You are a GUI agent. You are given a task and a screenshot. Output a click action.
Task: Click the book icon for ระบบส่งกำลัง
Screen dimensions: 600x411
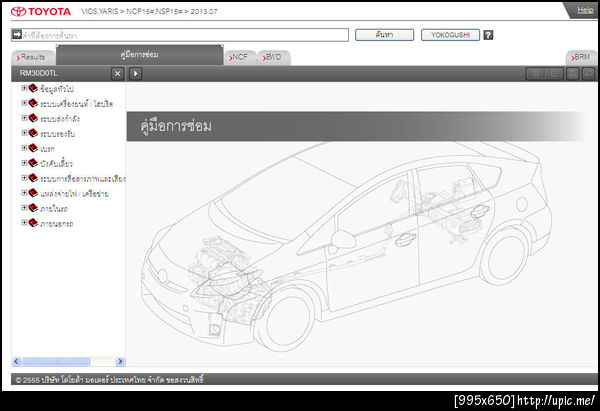33,118
